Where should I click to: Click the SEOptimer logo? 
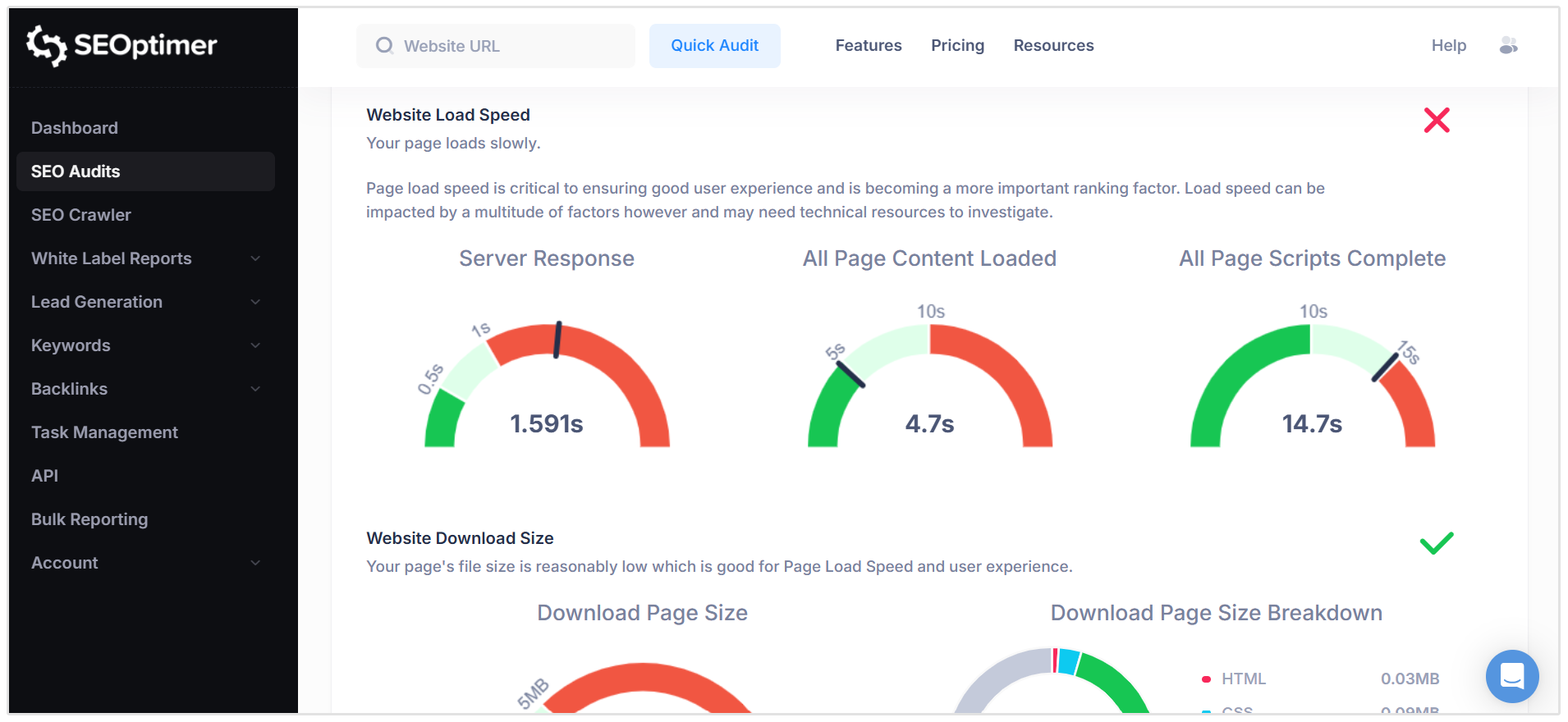pyautogui.click(x=121, y=45)
